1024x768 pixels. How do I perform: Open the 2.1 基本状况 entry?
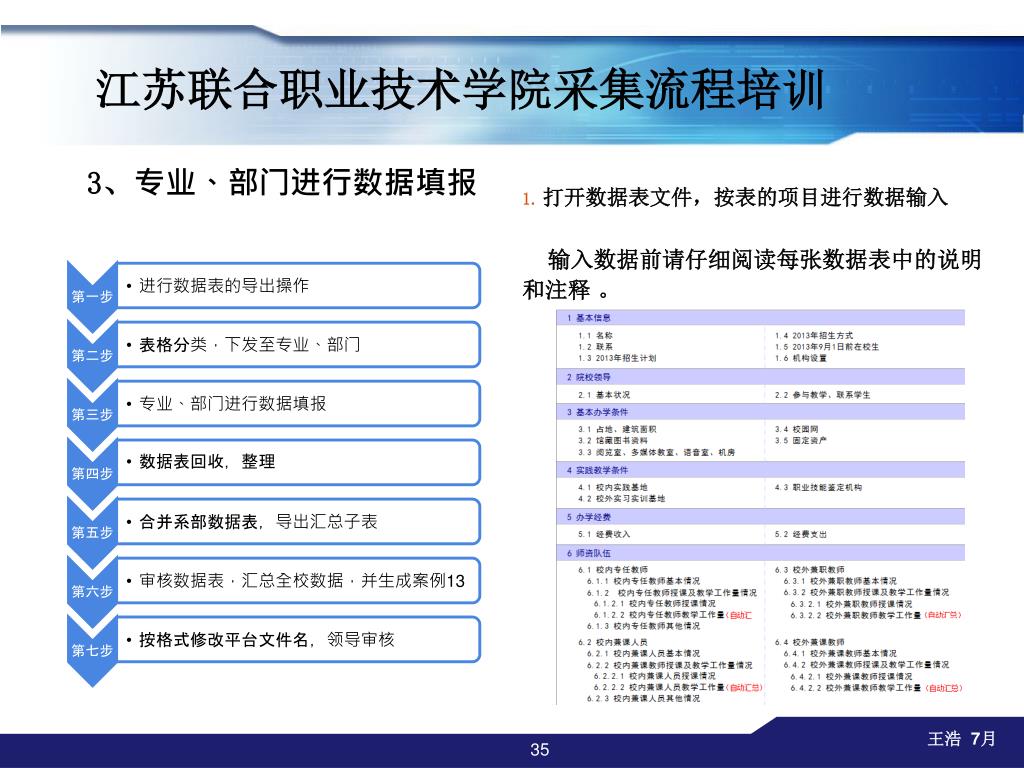coord(604,395)
